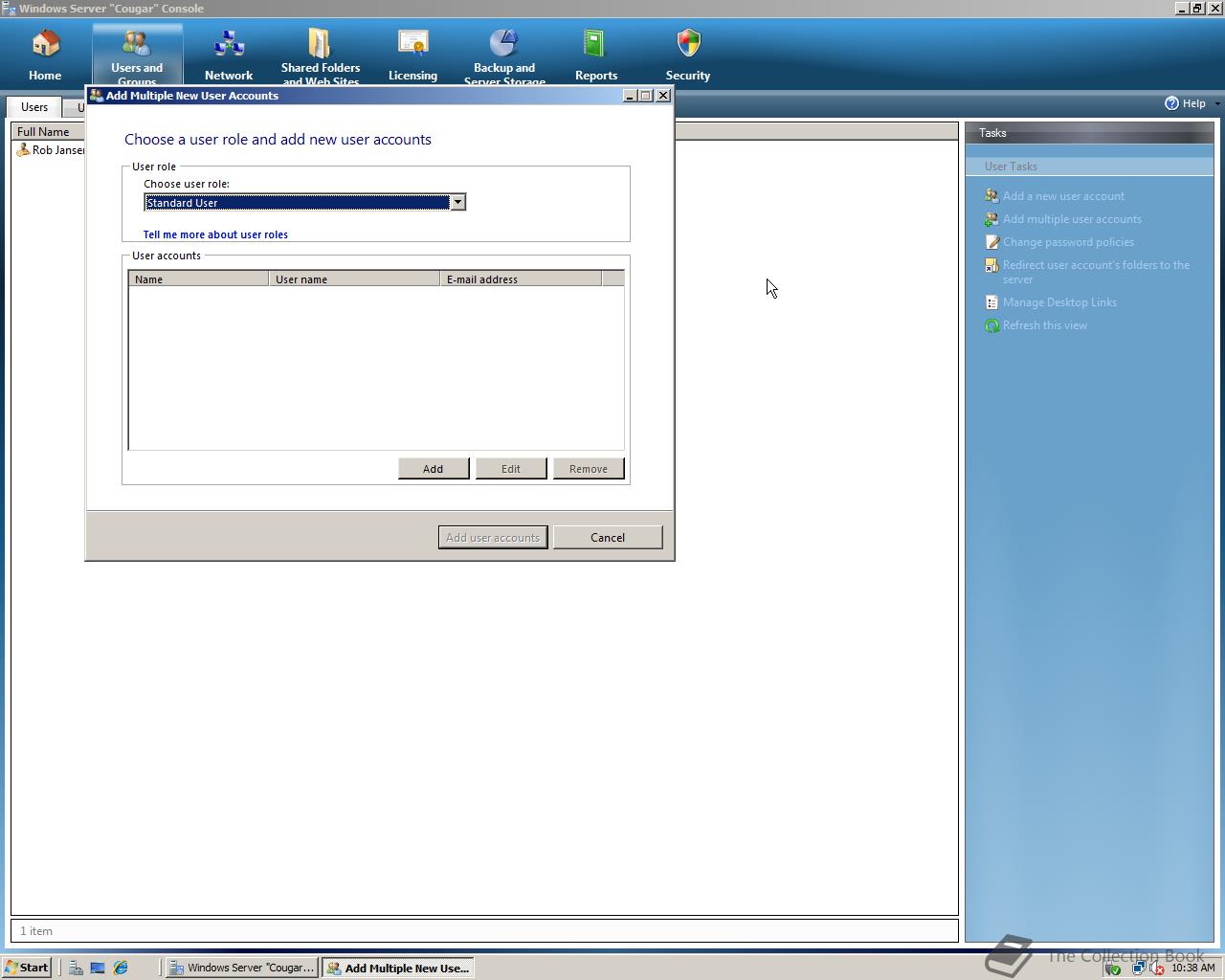The image size is (1225, 980).
Task: Sort by the Name column header
Action: [199, 278]
